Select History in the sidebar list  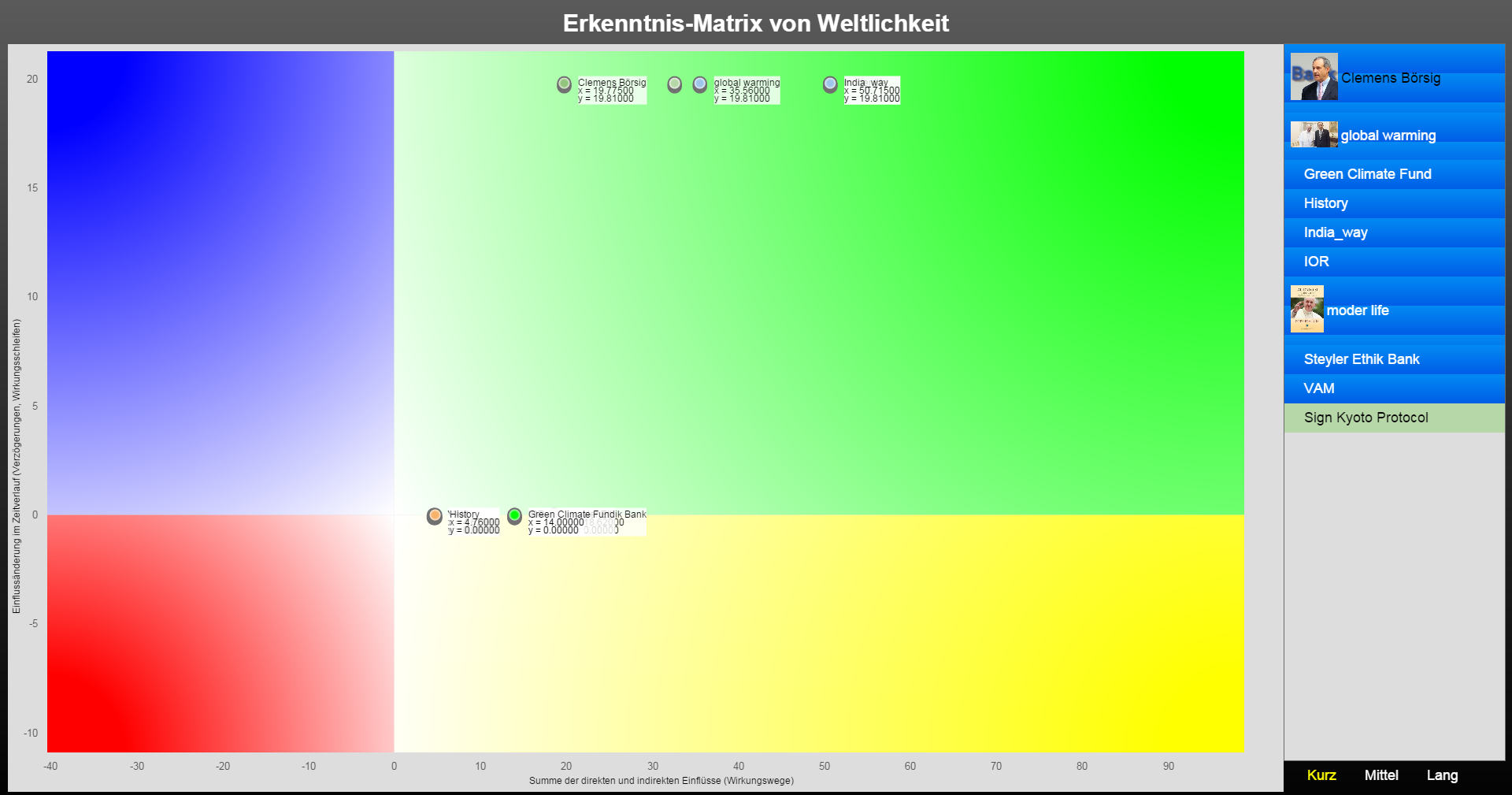coord(1394,203)
